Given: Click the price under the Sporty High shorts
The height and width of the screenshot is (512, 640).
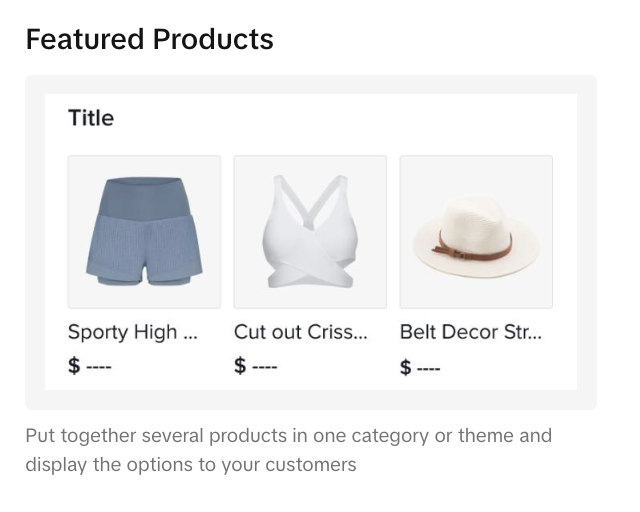Looking at the screenshot, I should (x=90, y=366).
